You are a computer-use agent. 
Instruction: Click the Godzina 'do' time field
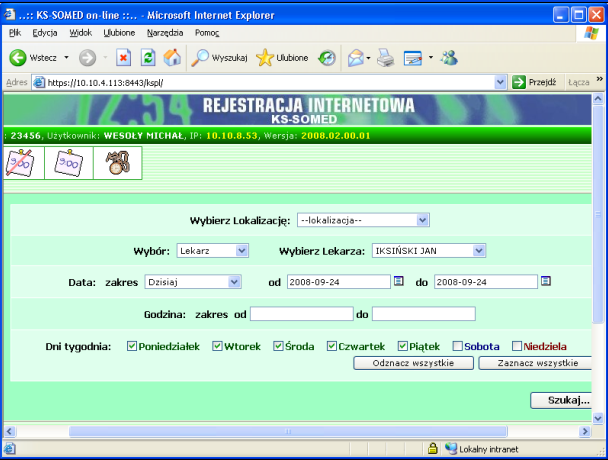[424, 313]
